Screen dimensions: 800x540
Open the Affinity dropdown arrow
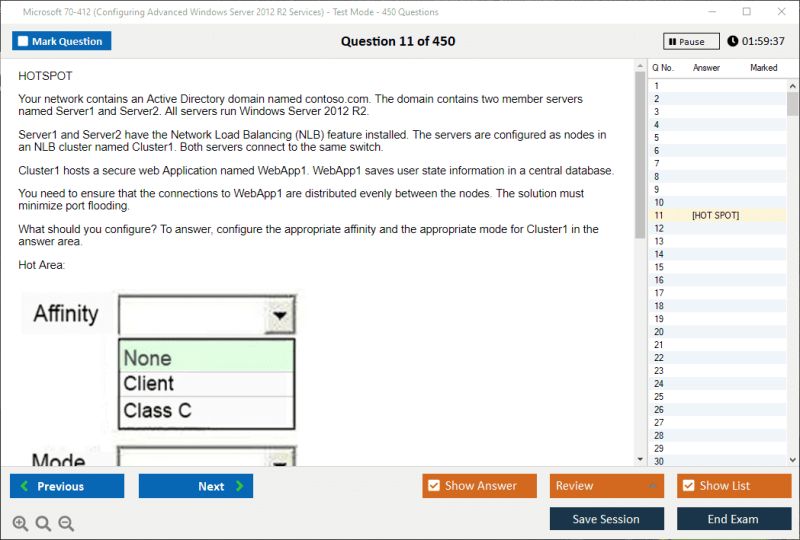click(280, 315)
